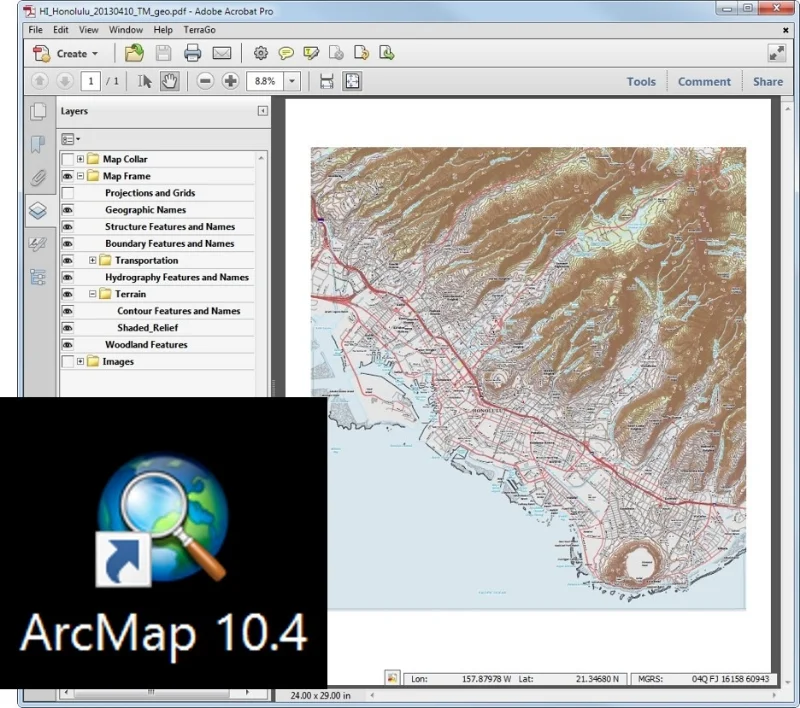Open the File menu

[36, 30]
